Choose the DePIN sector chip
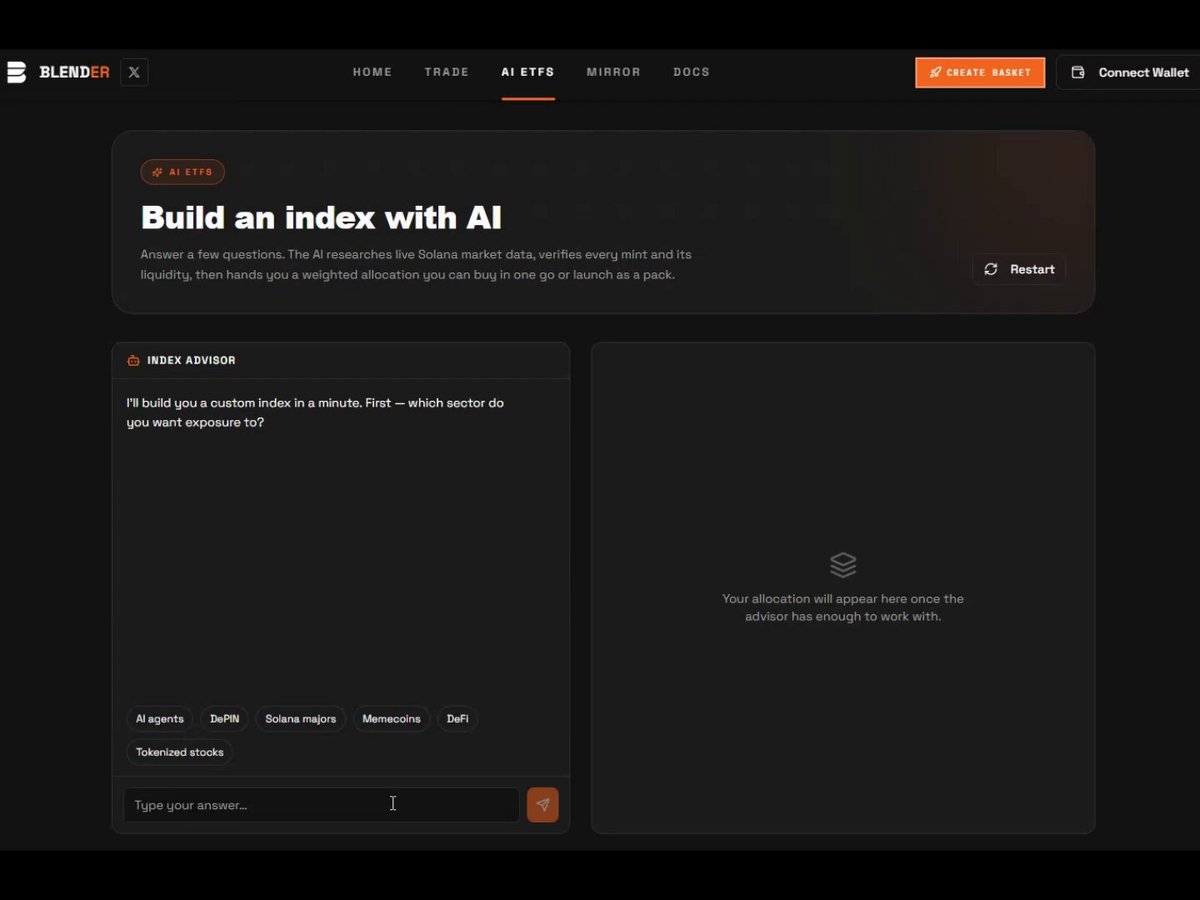 click(224, 719)
